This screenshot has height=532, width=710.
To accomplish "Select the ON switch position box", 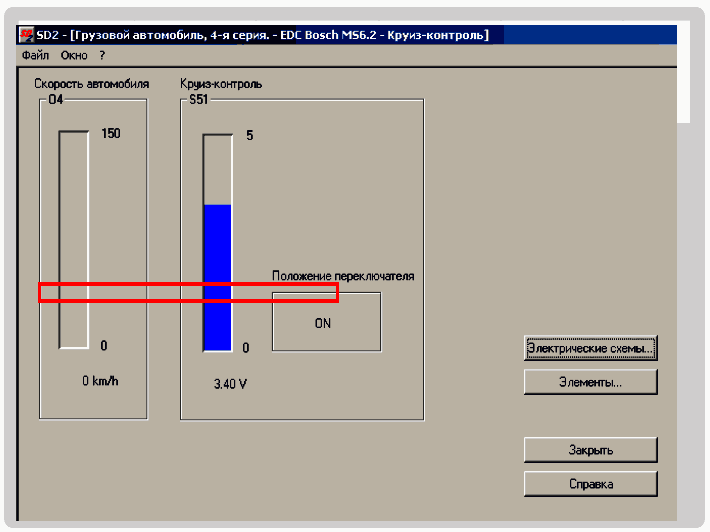I will [x=326, y=323].
